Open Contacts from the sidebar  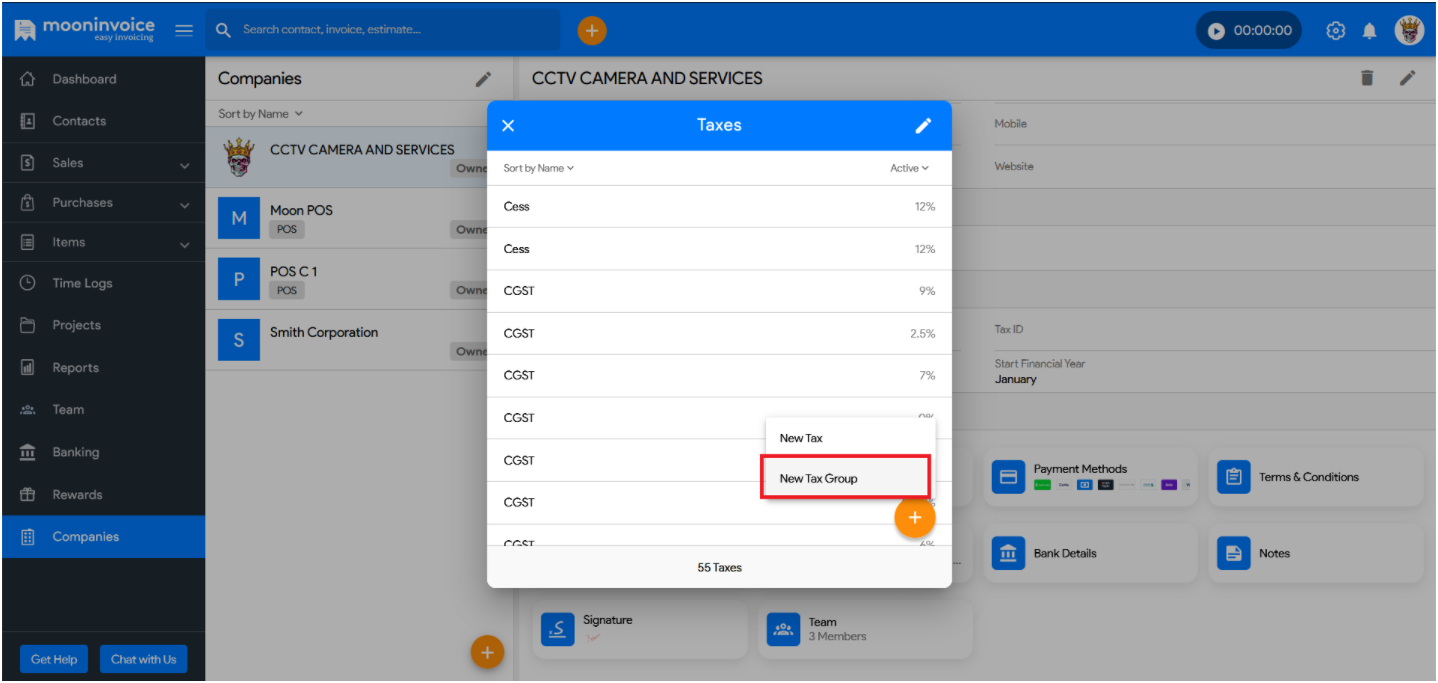103,121
